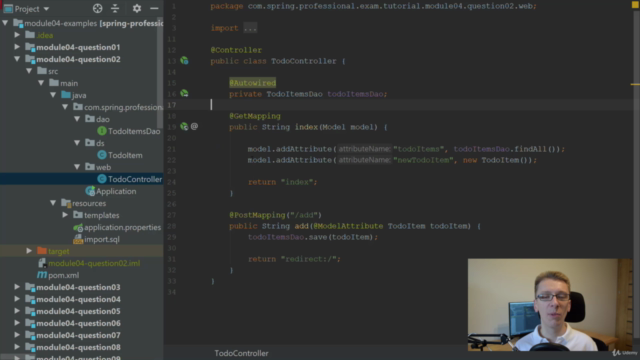Click the @ gutter marker on line 19
The width and height of the screenshot is (640, 360).
[x=194, y=127]
